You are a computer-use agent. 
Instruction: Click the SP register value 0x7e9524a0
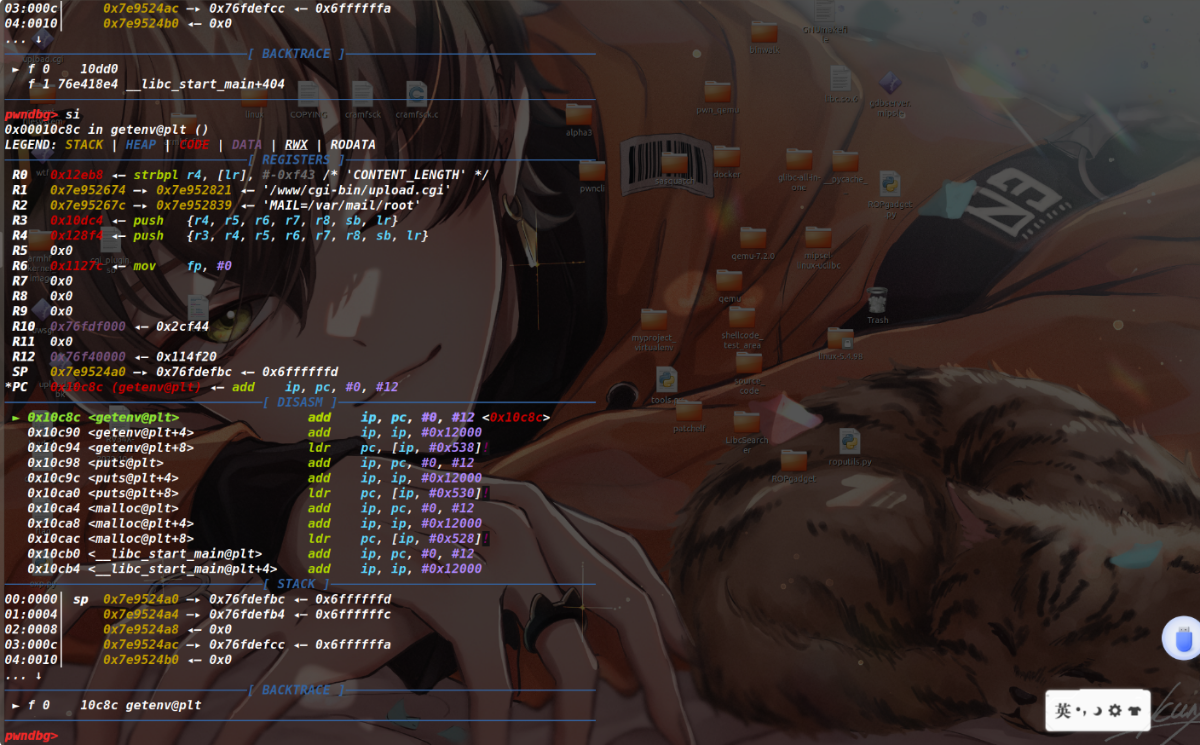pos(88,371)
